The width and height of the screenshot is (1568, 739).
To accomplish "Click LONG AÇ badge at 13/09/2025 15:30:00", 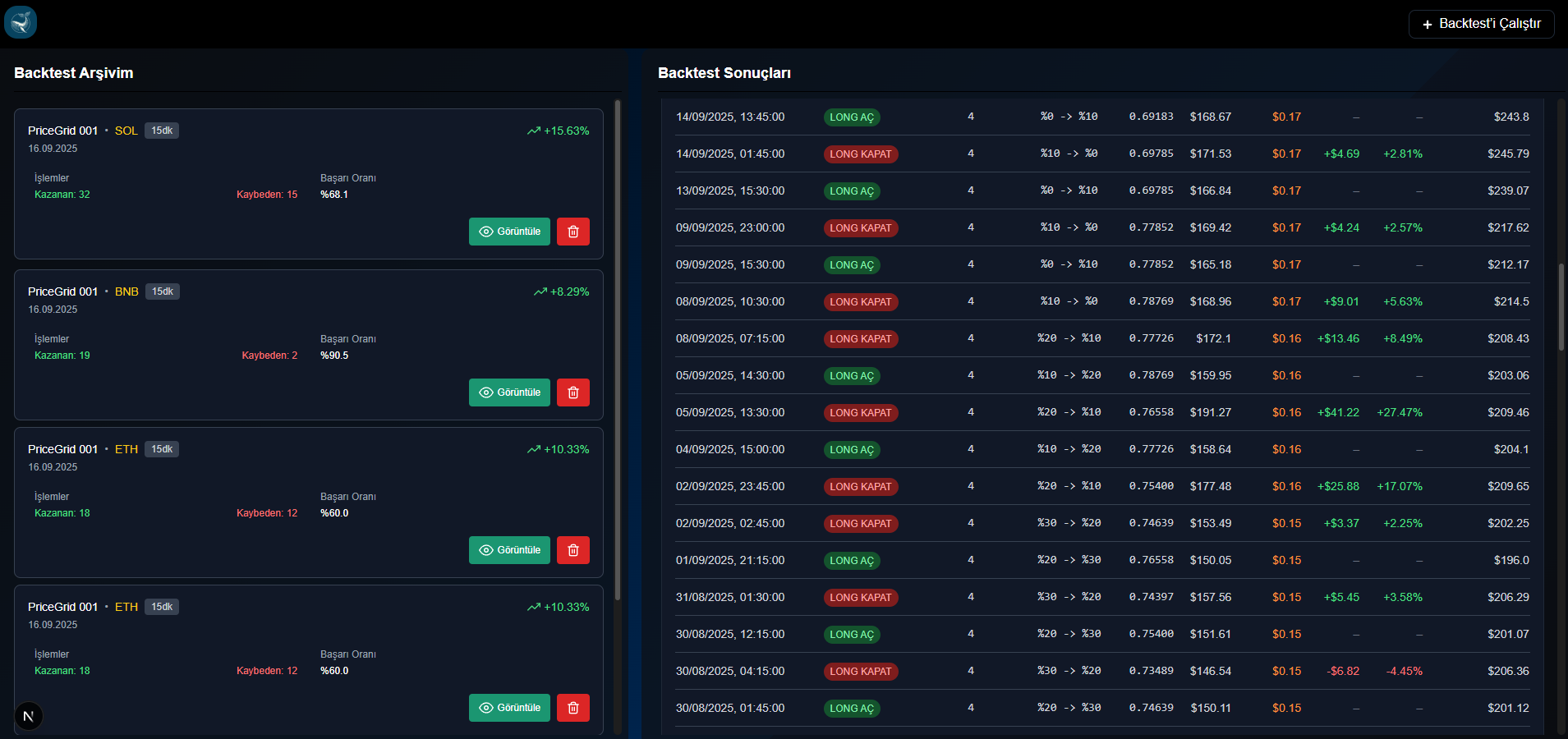I will pos(852,191).
